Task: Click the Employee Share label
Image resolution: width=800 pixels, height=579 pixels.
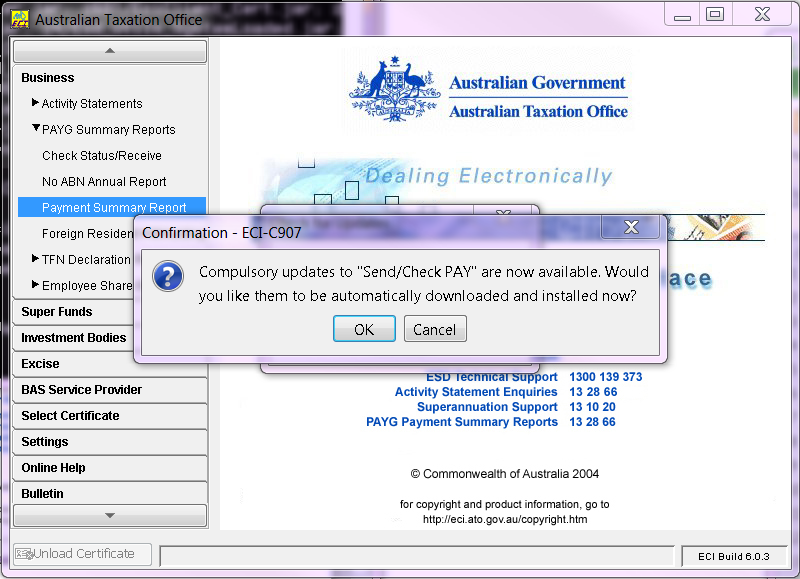Action: pos(87,286)
